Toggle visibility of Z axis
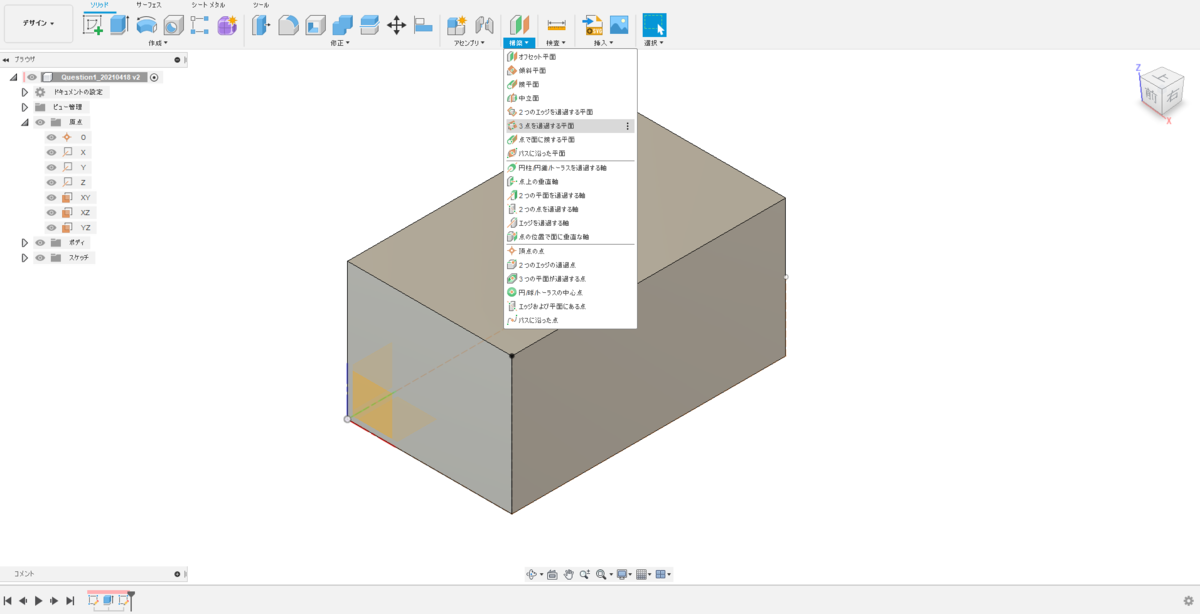 pos(52,182)
